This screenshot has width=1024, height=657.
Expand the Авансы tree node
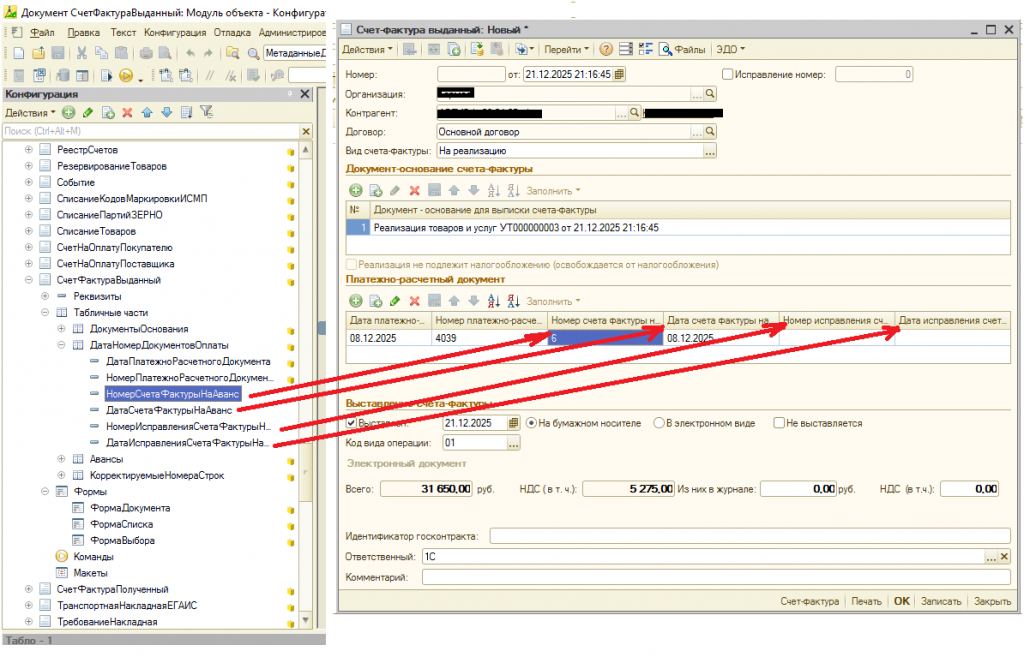click(x=61, y=458)
